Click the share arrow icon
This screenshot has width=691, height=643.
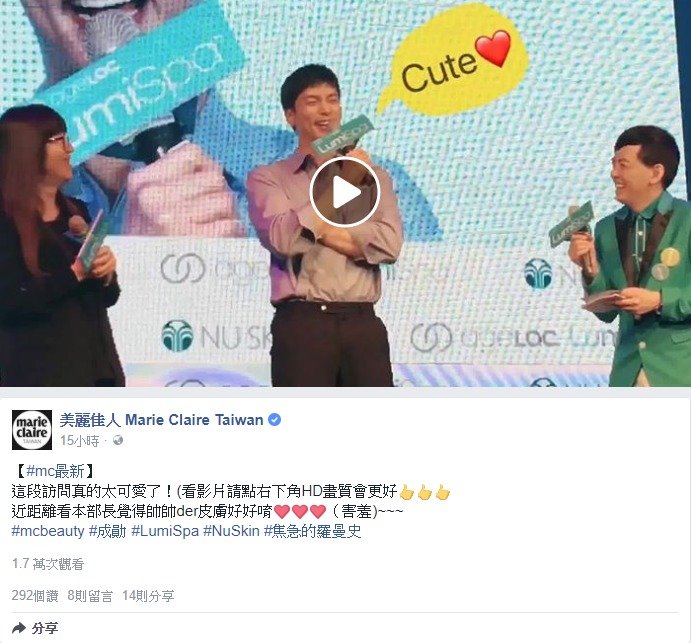(x=19, y=628)
